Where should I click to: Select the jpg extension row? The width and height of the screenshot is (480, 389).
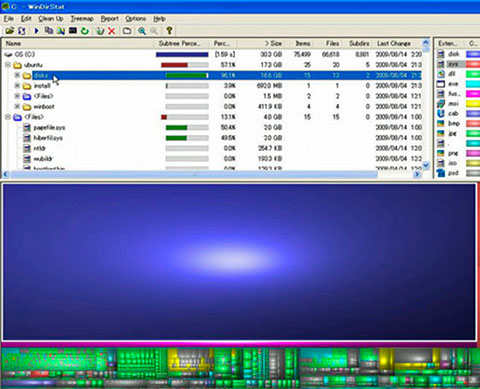tap(457, 134)
